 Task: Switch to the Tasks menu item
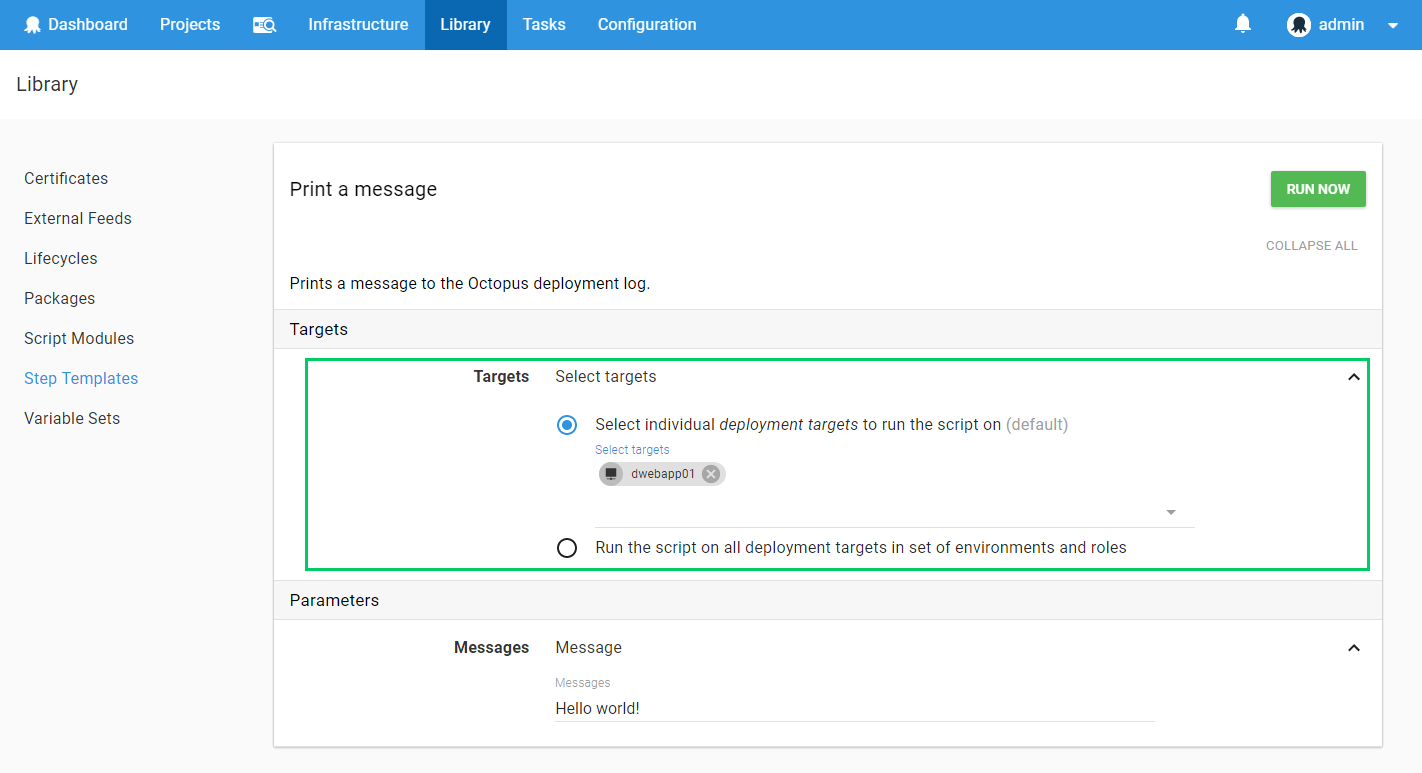544,25
